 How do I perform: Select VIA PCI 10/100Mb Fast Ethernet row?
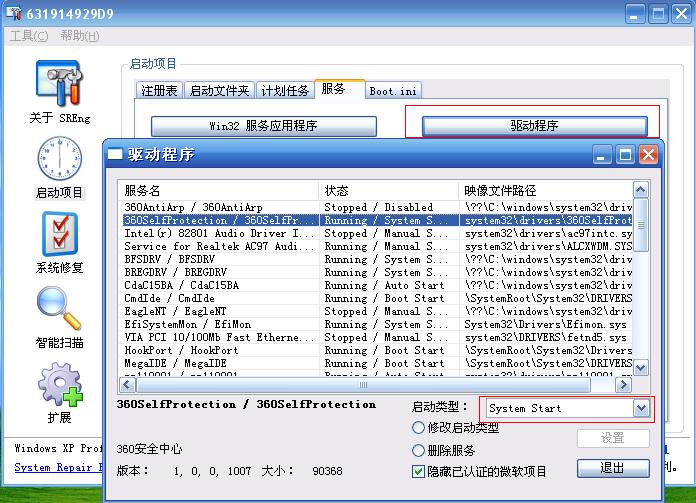(377, 337)
